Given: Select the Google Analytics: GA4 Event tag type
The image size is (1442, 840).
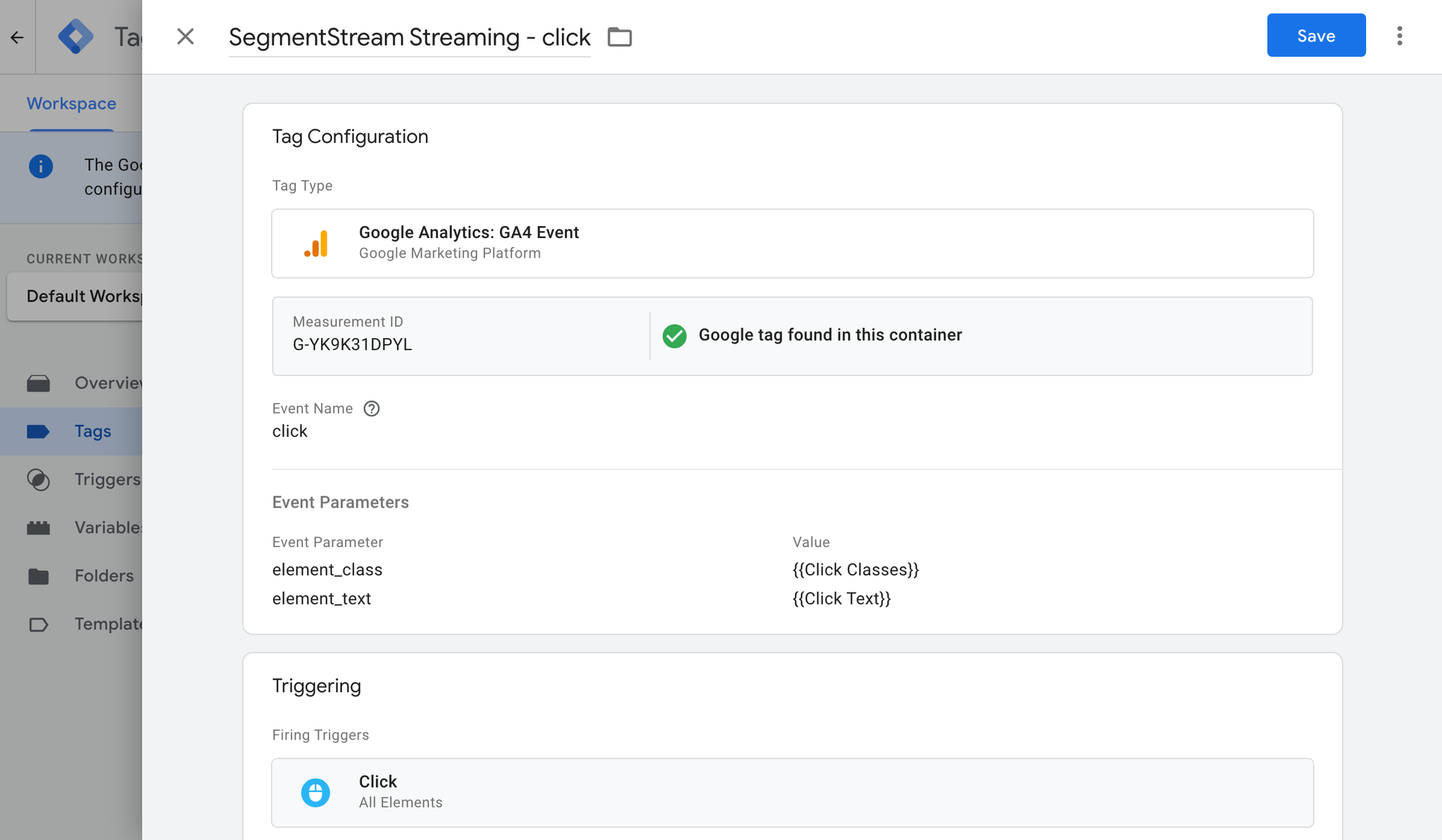Looking at the screenshot, I should pyautogui.click(x=792, y=243).
